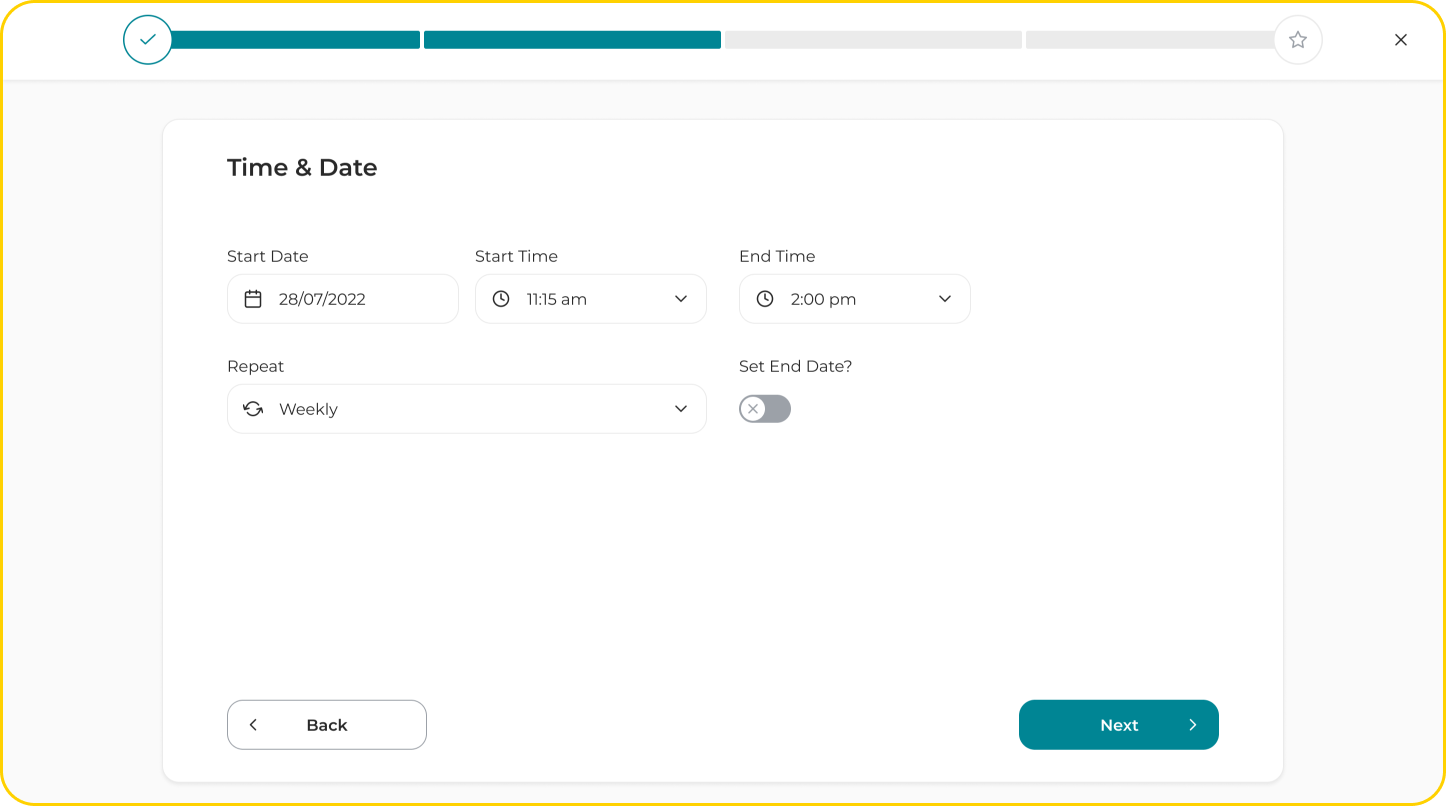Image resolution: width=1446 pixels, height=806 pixels.
Task: Click the Start Date label
Action: pos(268,256)
